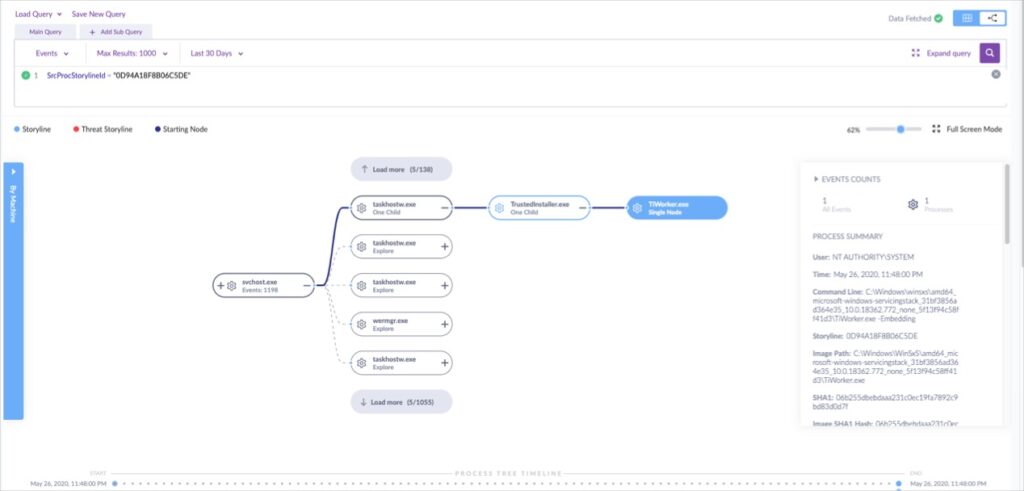Click the Processes gear icon in Events Counts

[913, 203]
